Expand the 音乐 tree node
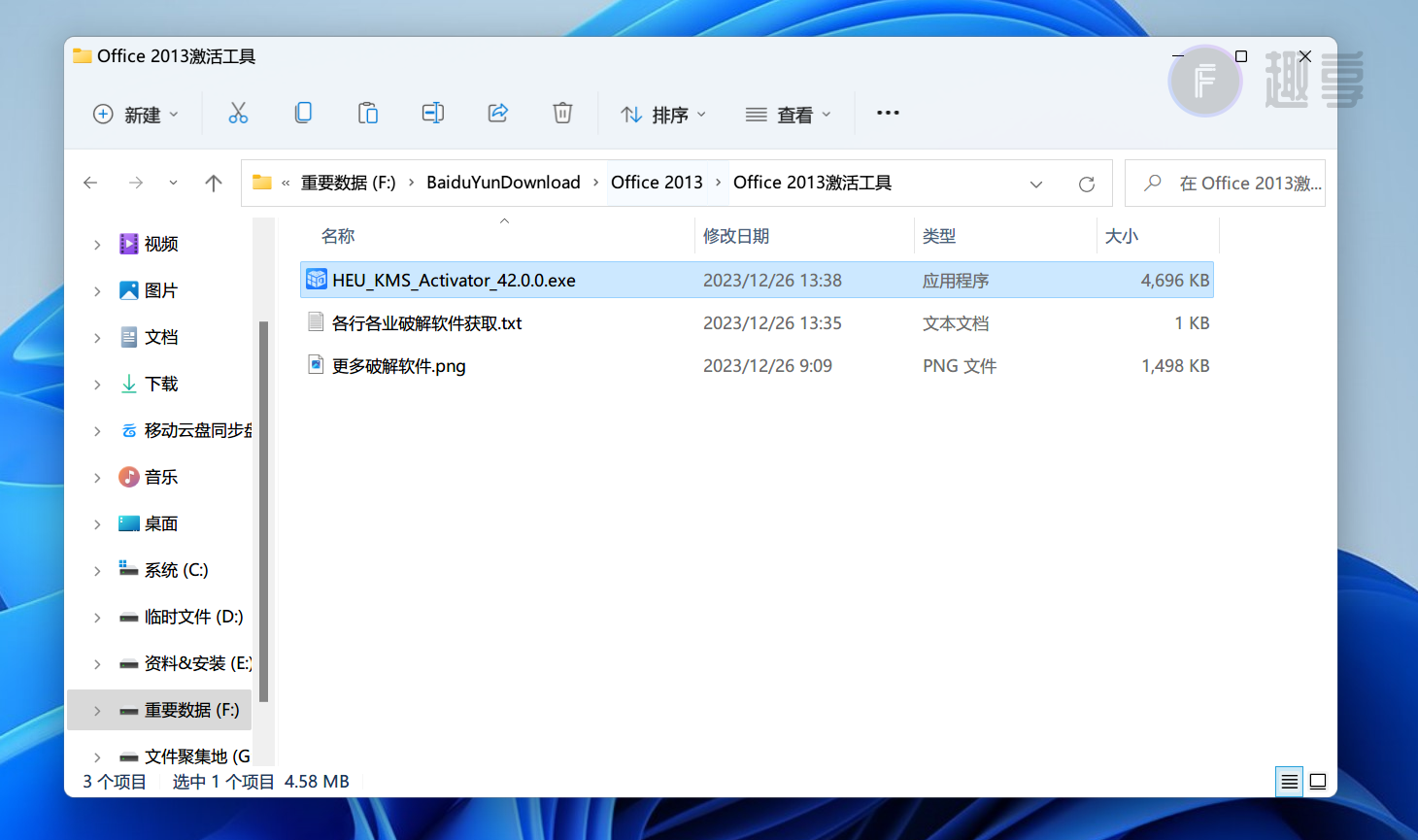Screen dimensions: 1418x840 [97, 478]
